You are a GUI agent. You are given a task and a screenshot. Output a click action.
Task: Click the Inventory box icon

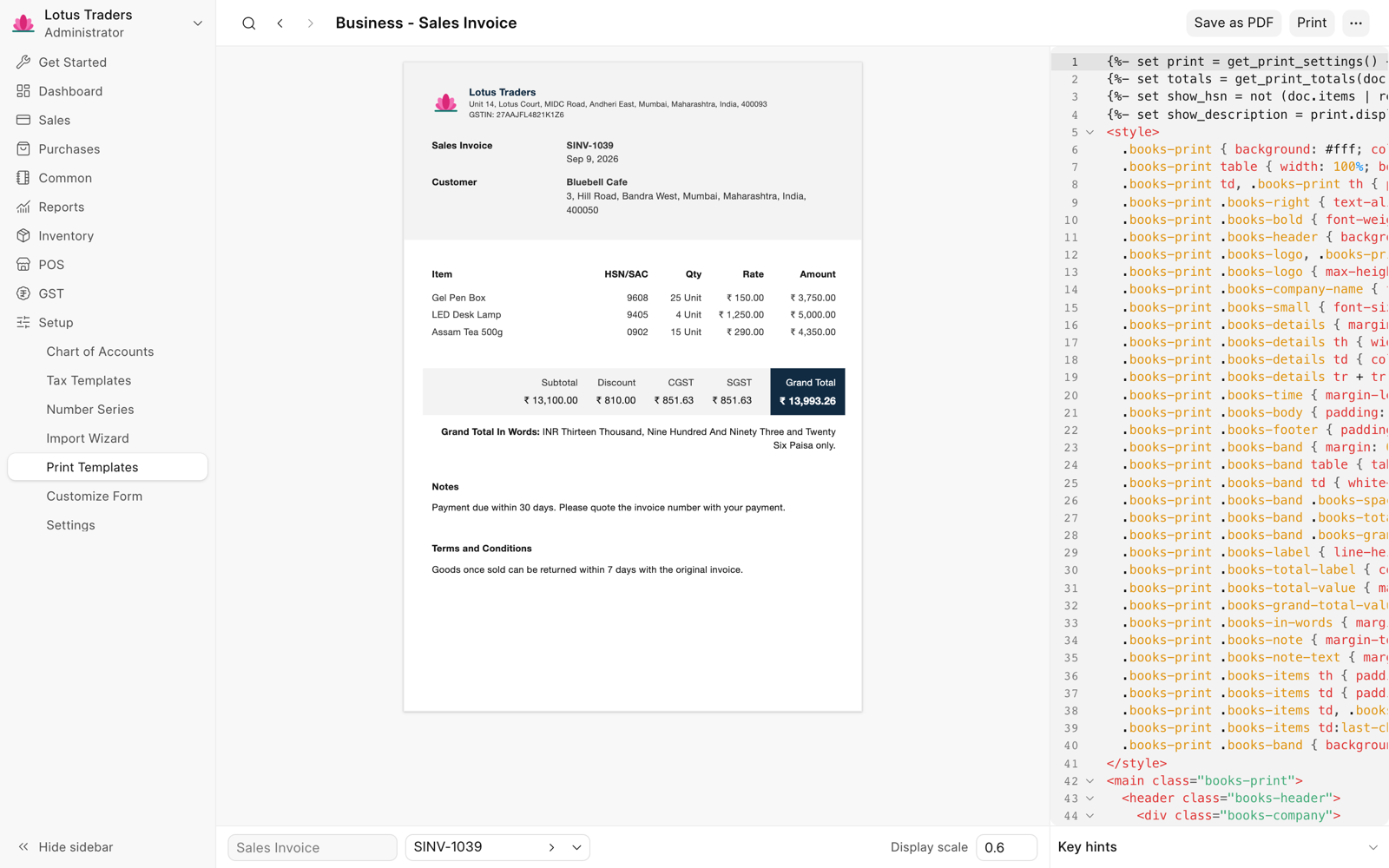click(x=23, y=236)
